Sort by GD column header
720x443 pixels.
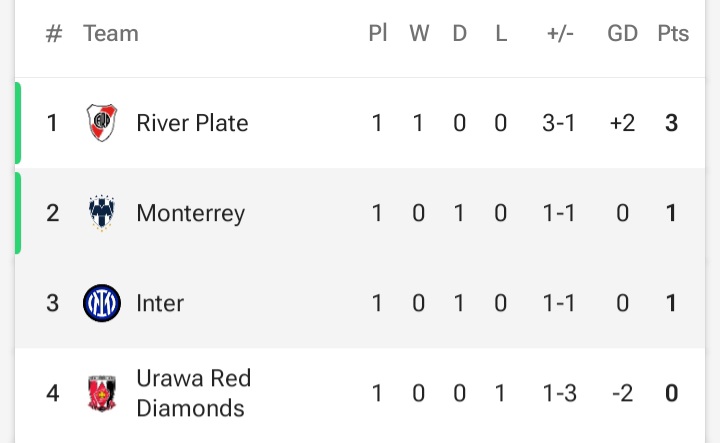[622, 34]
